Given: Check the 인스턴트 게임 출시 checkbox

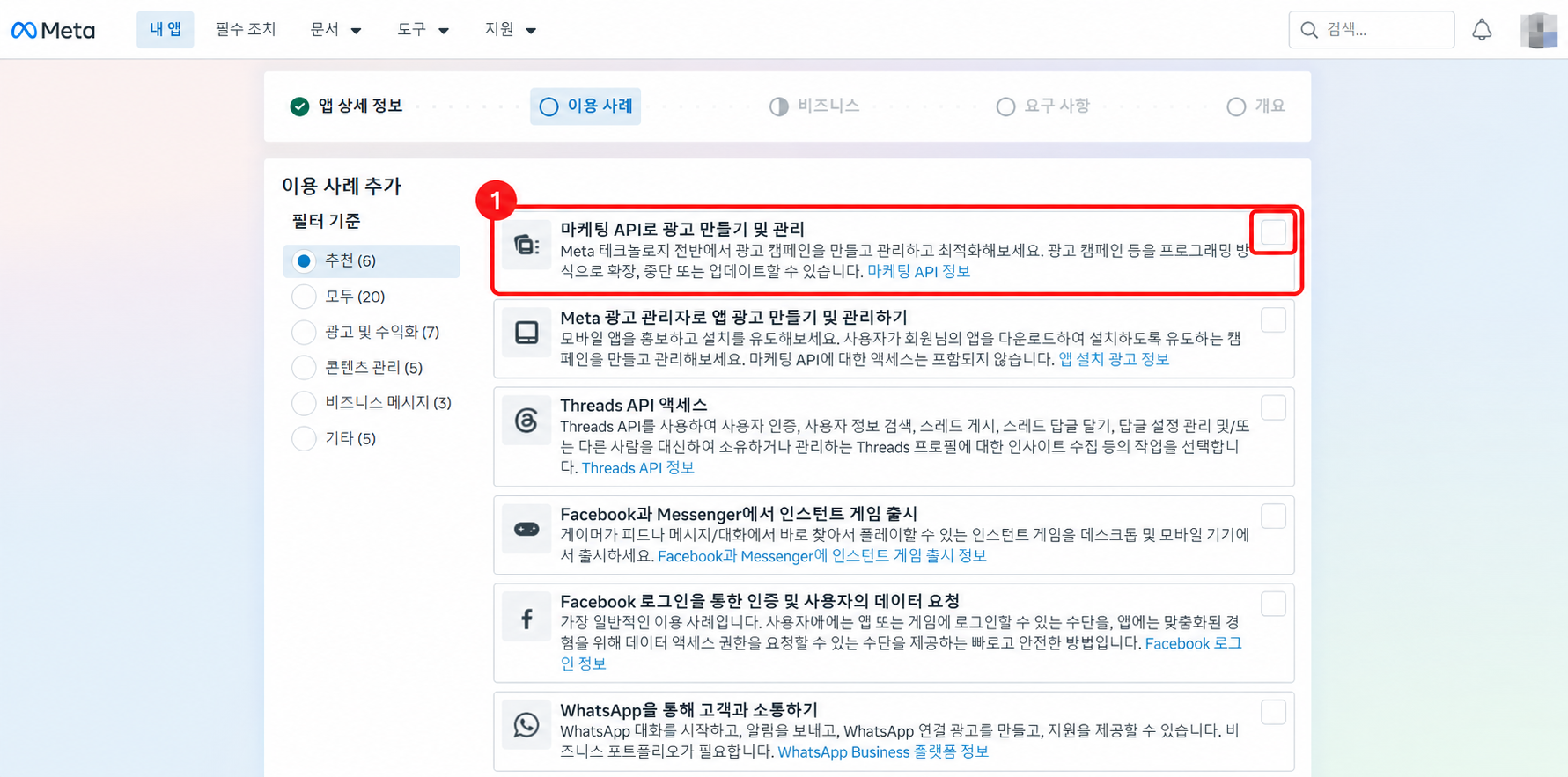Looking at the screenshot, I should pos(1273,517).
